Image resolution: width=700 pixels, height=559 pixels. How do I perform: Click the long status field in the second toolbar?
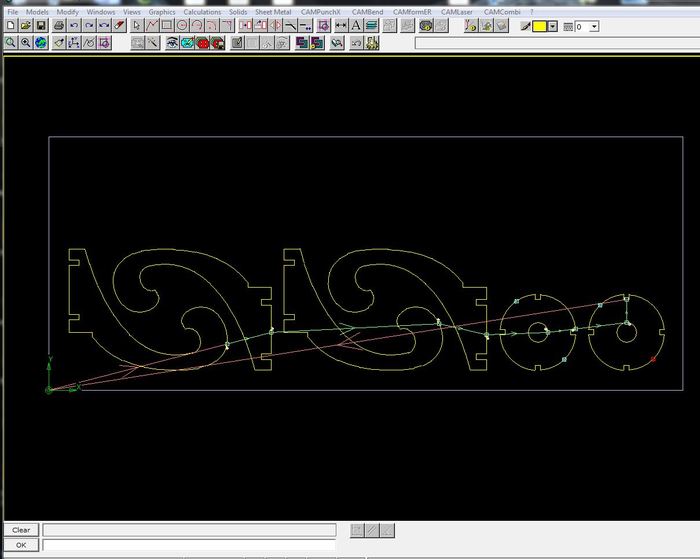557,43
